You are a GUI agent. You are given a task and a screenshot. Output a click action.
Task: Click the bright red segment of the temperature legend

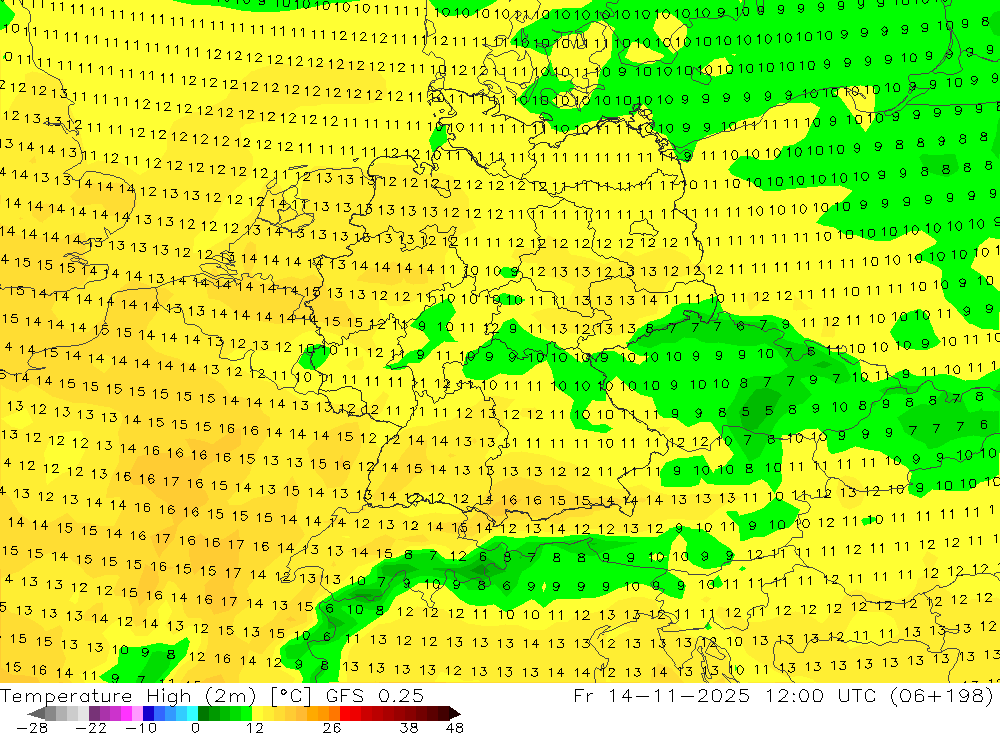click(x=345, y=713)
